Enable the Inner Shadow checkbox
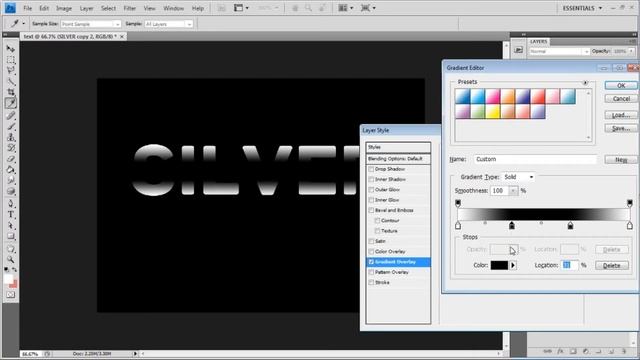 click(371, 179)
